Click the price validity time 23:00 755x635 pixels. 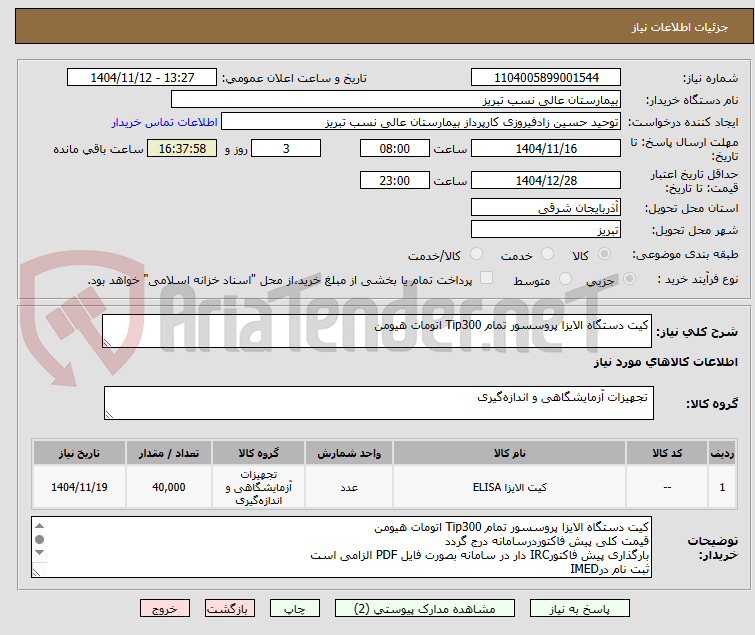click(x=395, y=181)
